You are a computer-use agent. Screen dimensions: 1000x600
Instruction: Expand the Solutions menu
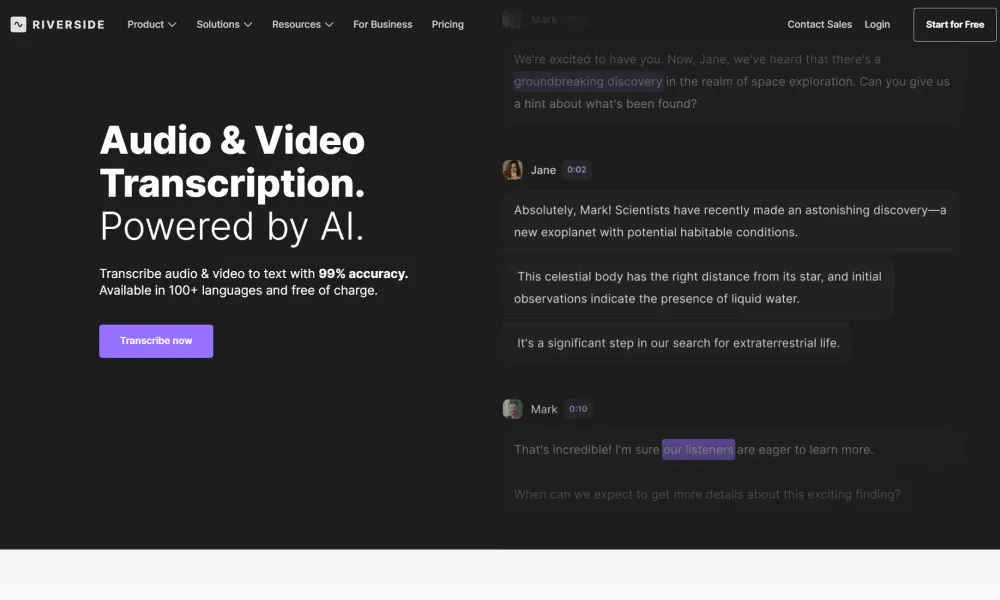pos(223,24)
